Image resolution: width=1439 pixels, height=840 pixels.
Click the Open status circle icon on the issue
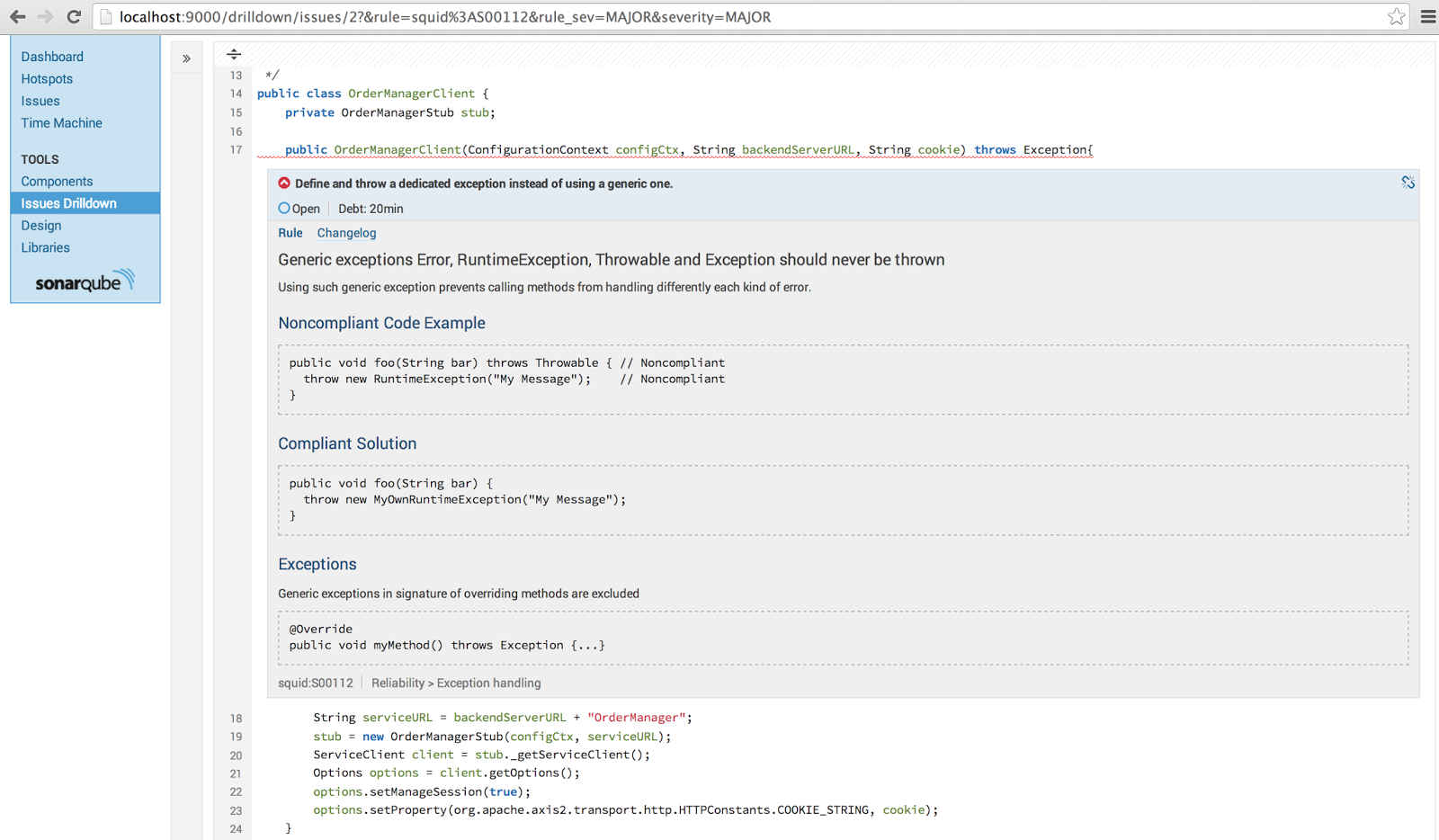pyautogui.click(x=283, y=208)
